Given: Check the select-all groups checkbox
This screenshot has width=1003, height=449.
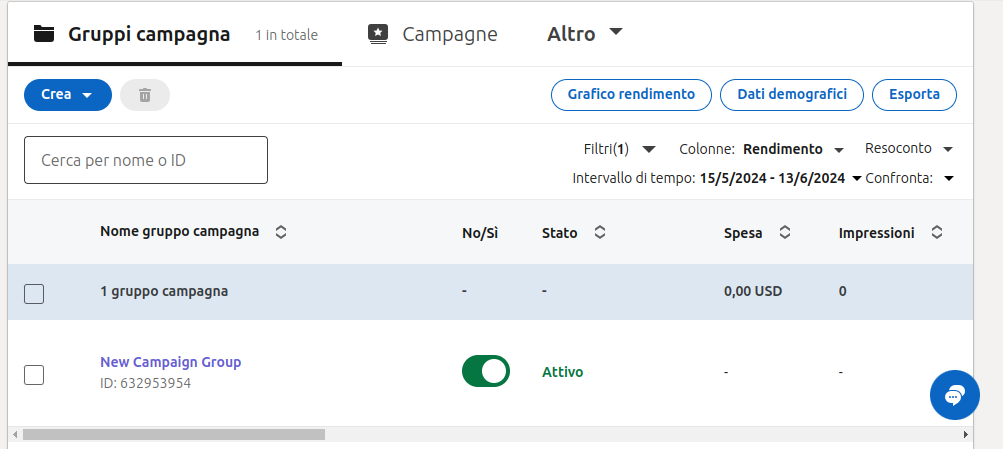Looking at the screenshot, I should pyautogui.click(x=34, y=293).
